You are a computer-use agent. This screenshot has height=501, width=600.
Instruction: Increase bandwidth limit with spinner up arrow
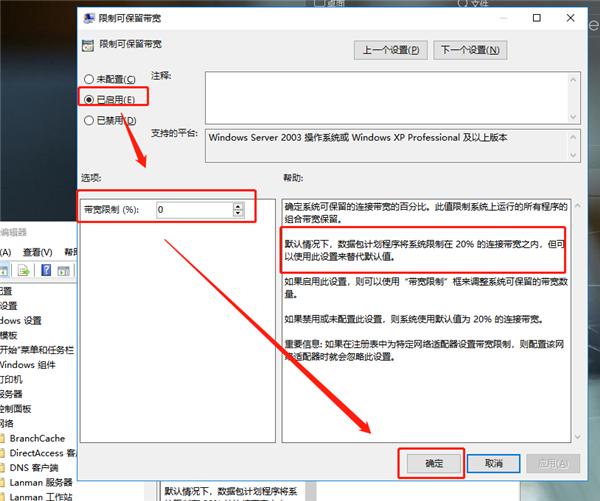pos(238,206)
